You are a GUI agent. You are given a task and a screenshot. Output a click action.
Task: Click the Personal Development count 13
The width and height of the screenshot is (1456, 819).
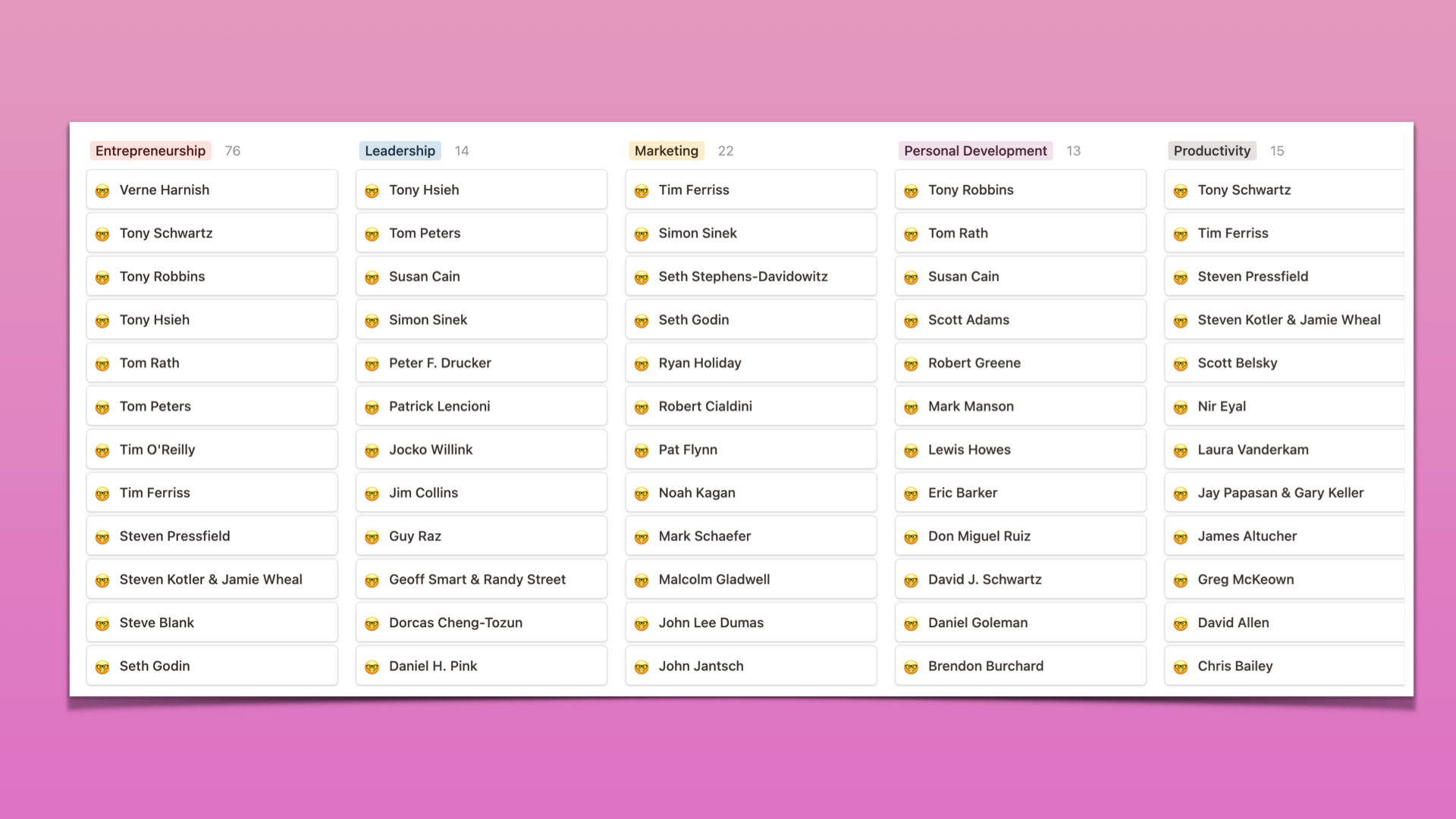1073,151
